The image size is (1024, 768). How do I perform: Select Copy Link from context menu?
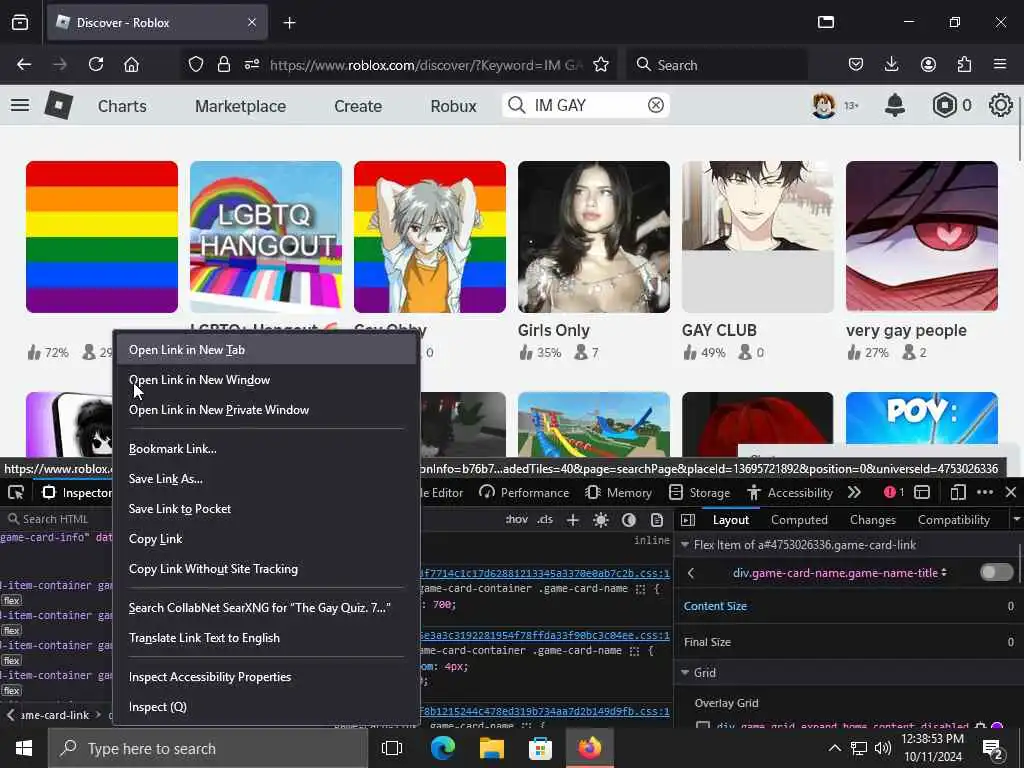266,539
